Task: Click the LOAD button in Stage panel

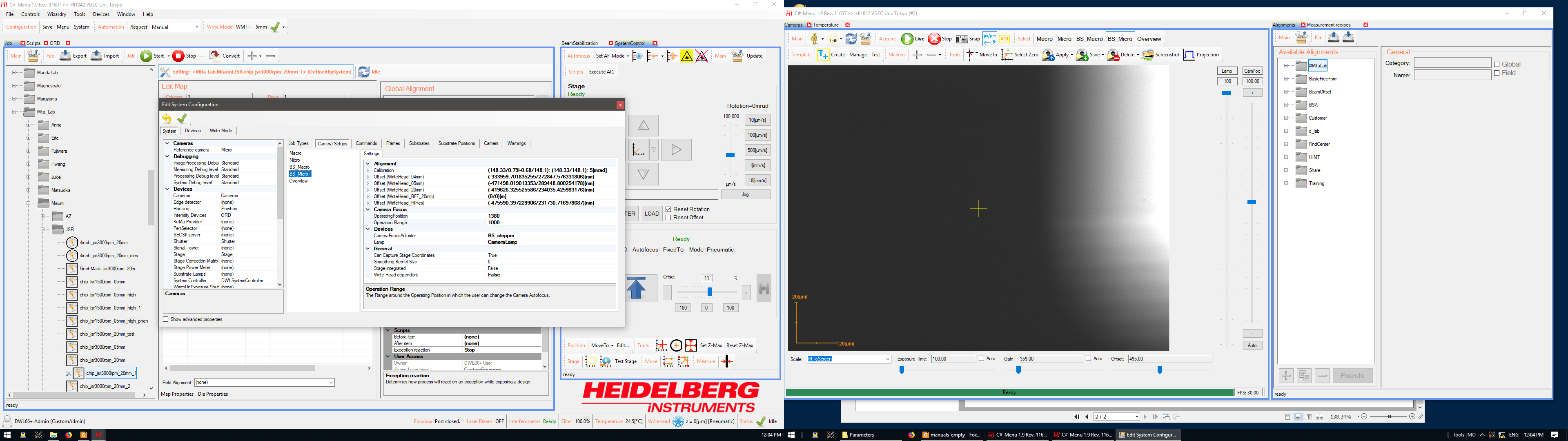Action: pos(652,214)
